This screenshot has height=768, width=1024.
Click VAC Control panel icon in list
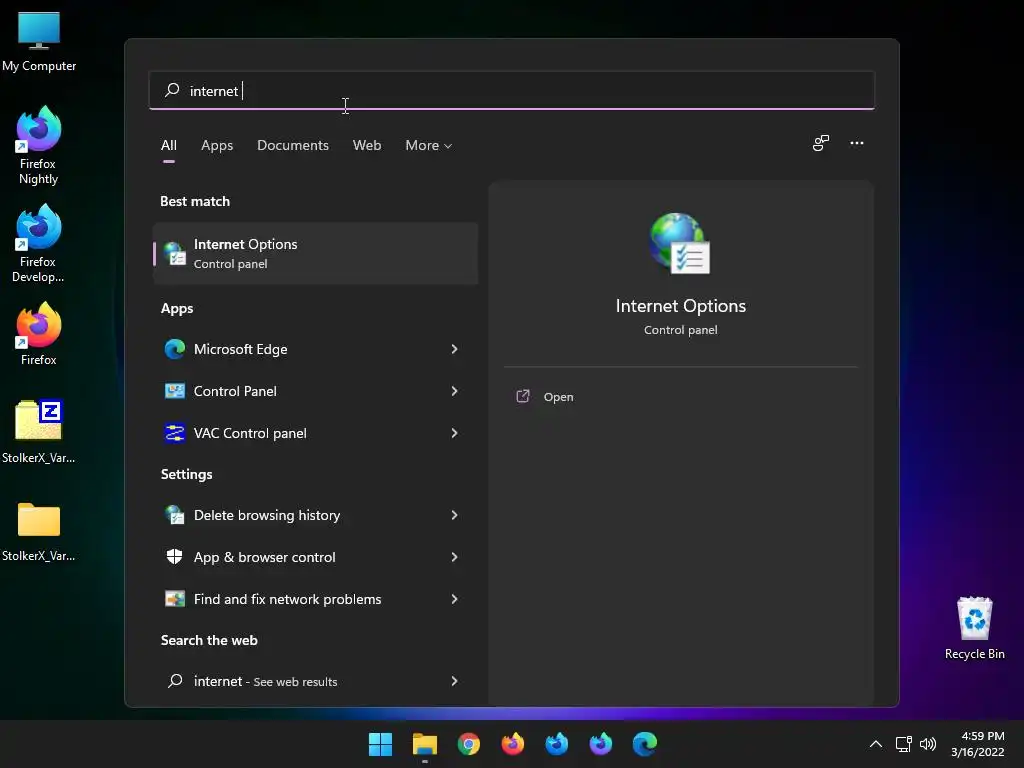click(174, 433)
